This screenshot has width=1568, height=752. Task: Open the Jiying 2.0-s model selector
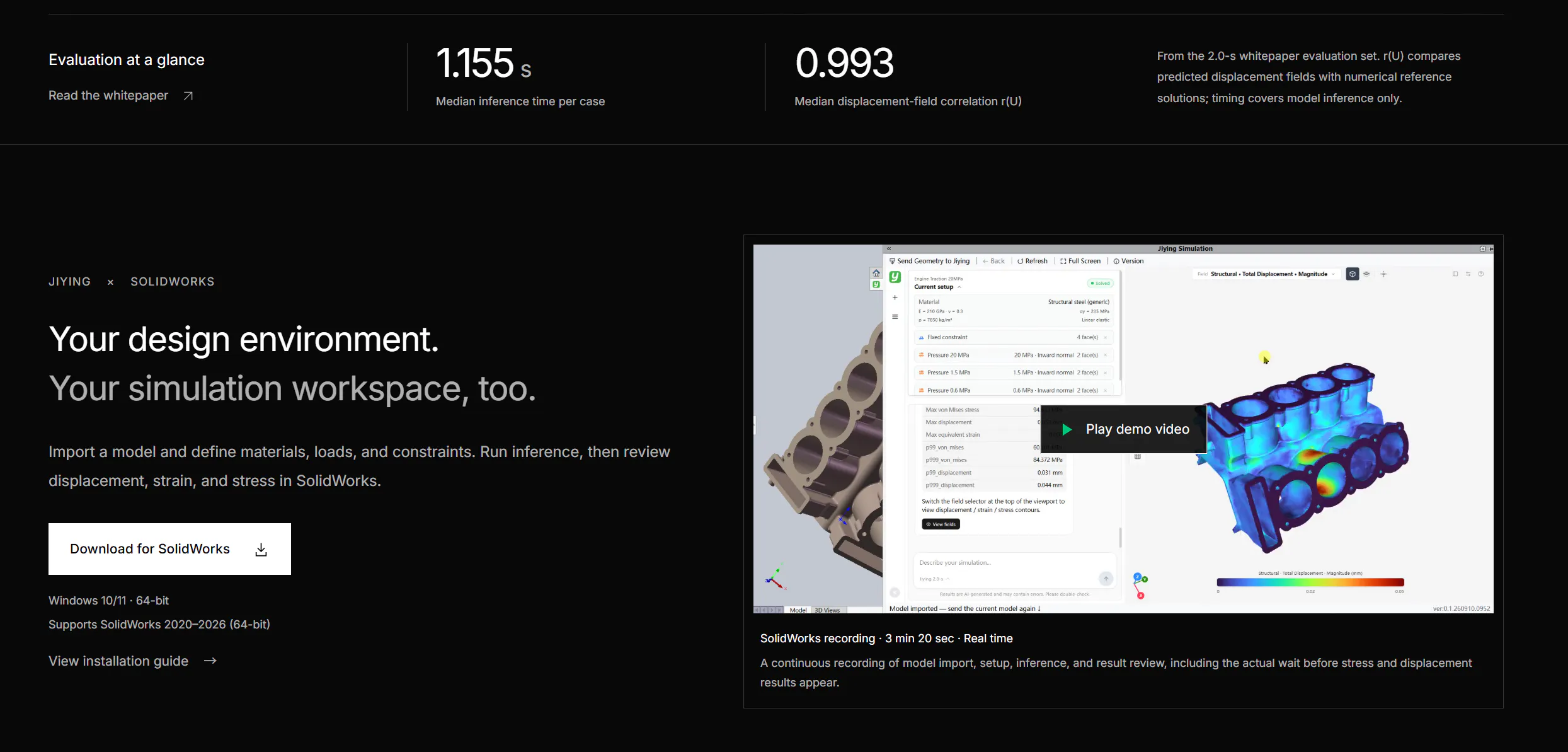click(x=934, y=579)
